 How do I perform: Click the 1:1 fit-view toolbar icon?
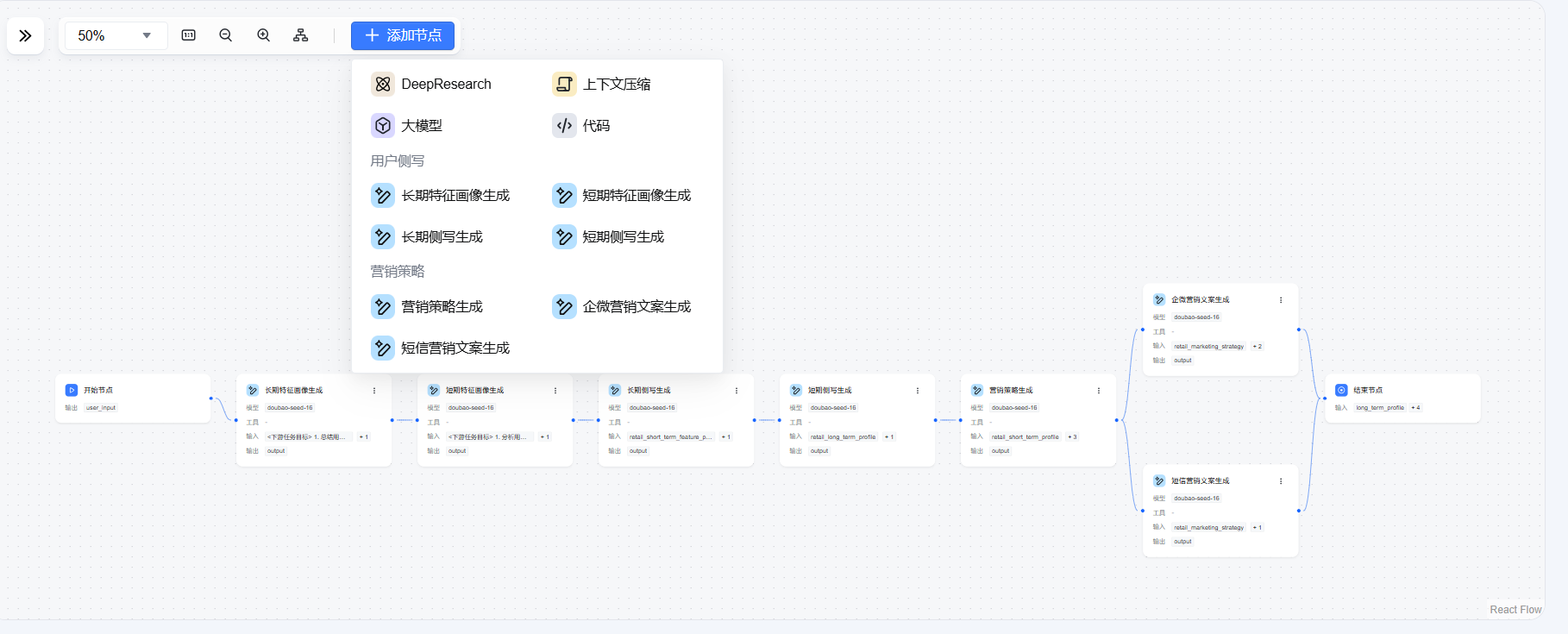click(189, 35)
